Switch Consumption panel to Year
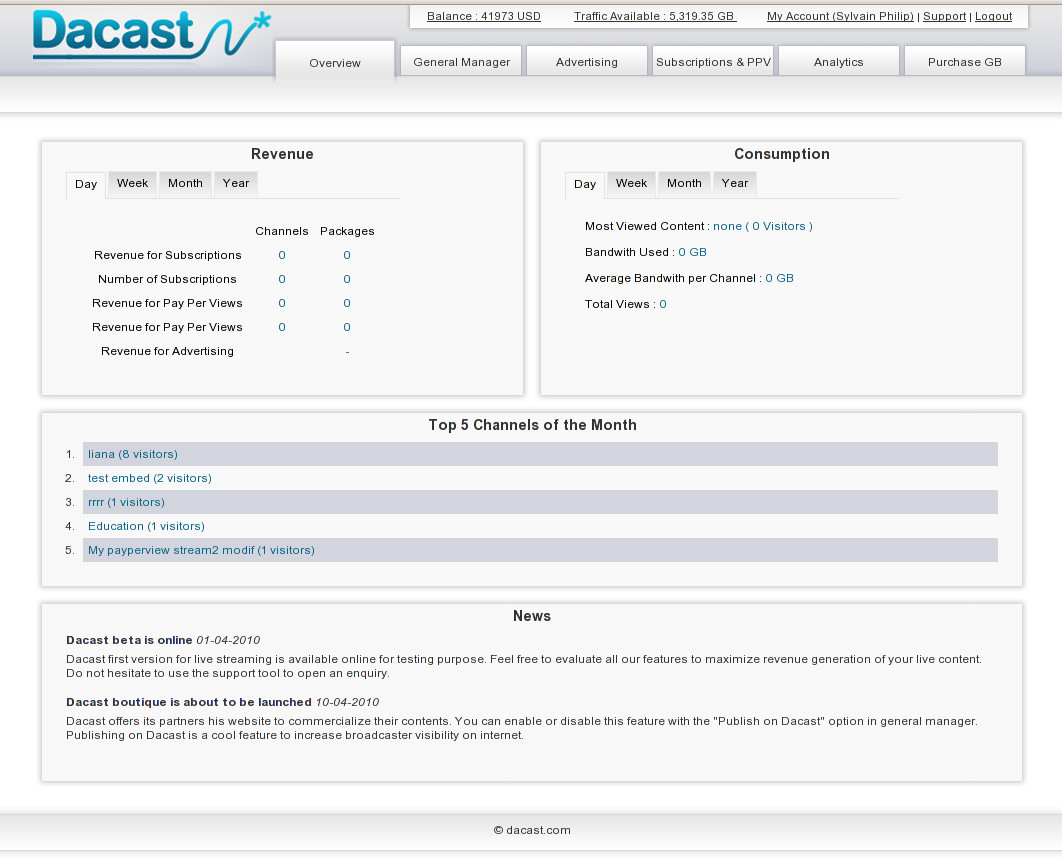This screenshot has width=1062, height=862. tap(735, 184)
